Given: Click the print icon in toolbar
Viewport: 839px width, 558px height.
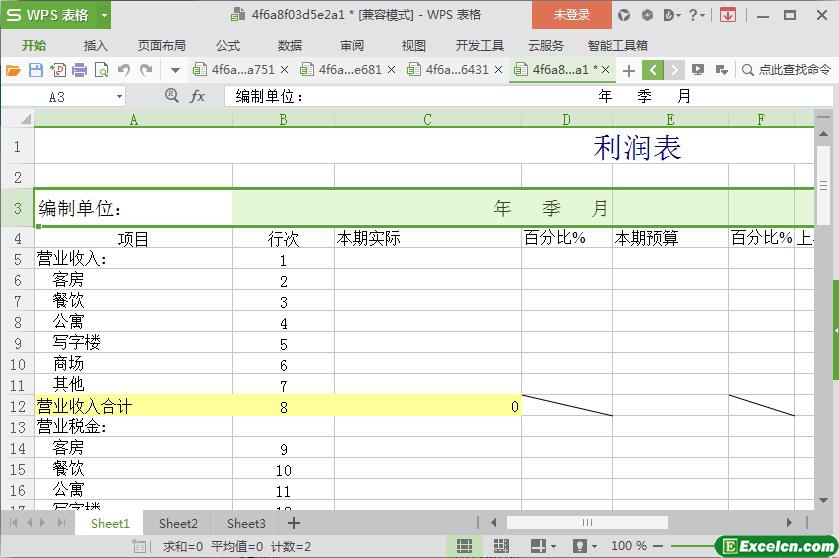Looking at the screenshot, I should pyautogui.click(x=79, y=70).
